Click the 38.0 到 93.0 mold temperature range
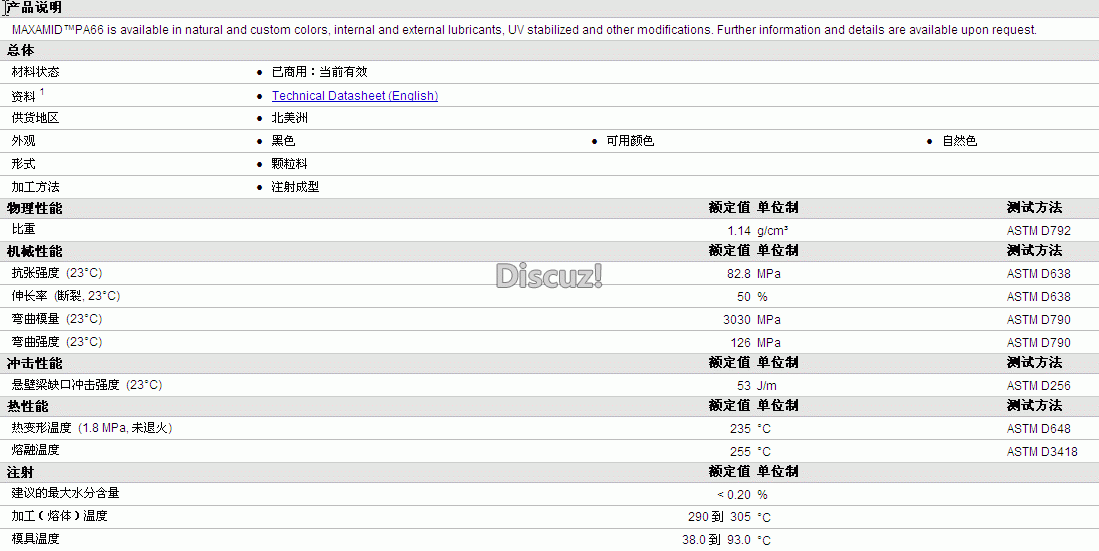Image resolution: width=1099 pixels, height=551 pixels. [716, 540]
